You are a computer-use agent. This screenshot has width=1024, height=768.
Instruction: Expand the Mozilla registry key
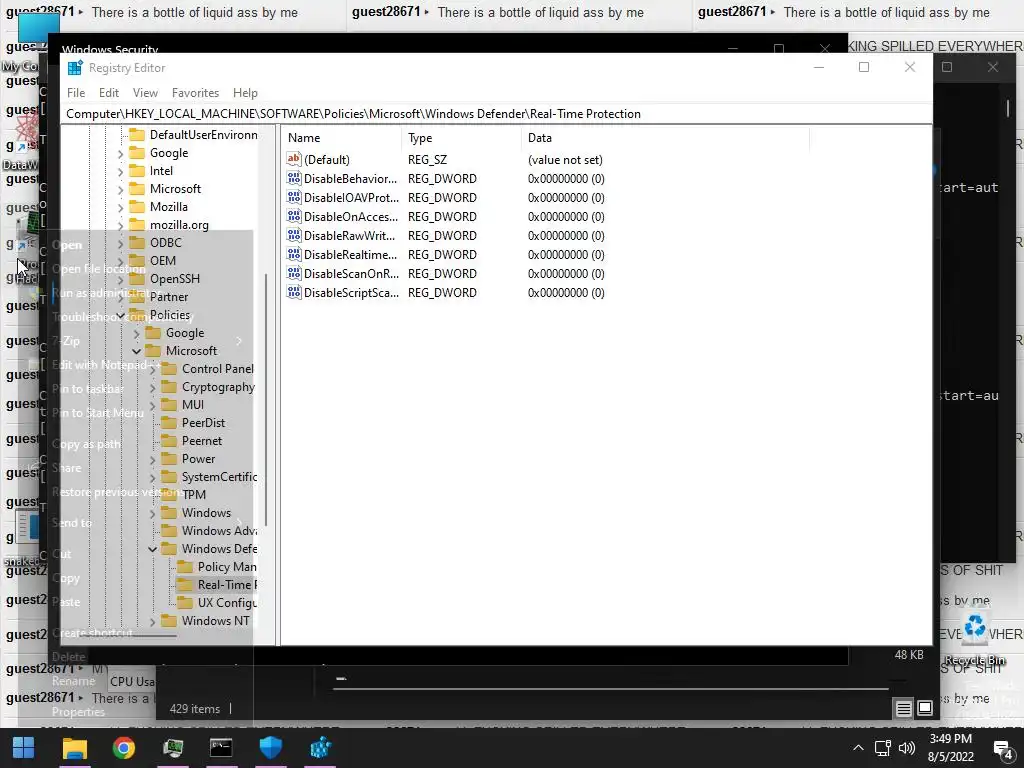click(120, 208)
